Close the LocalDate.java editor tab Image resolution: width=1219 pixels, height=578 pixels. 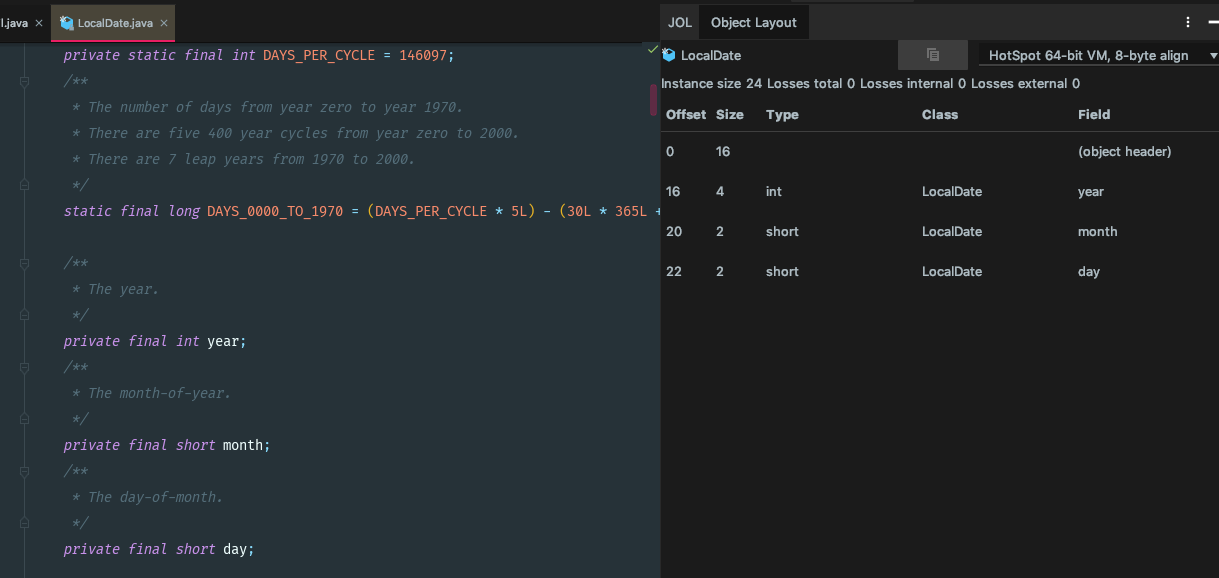(x=164, y=23)
